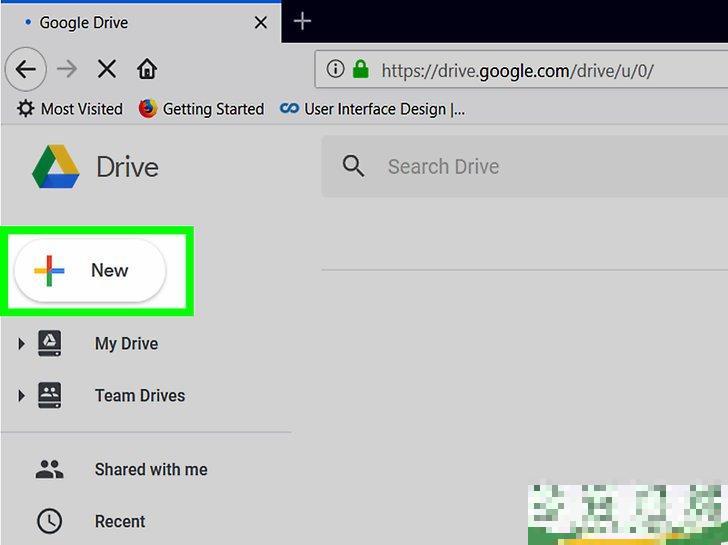Open Shared with me section
This screenshot has width=728, height=545.
[x=150, y=469]
